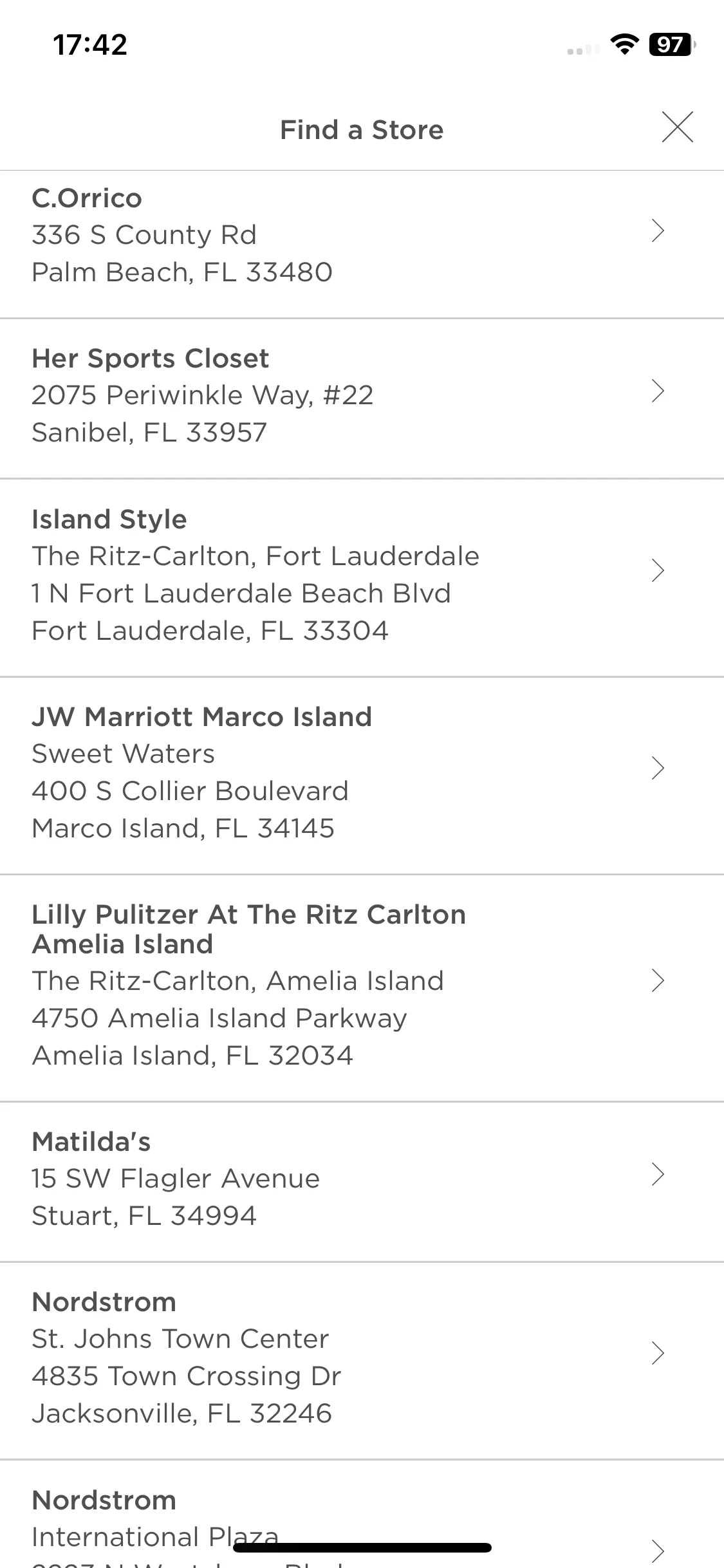
Task: Open C.Orrico store details chevron
Action: [x=657, y=230]
